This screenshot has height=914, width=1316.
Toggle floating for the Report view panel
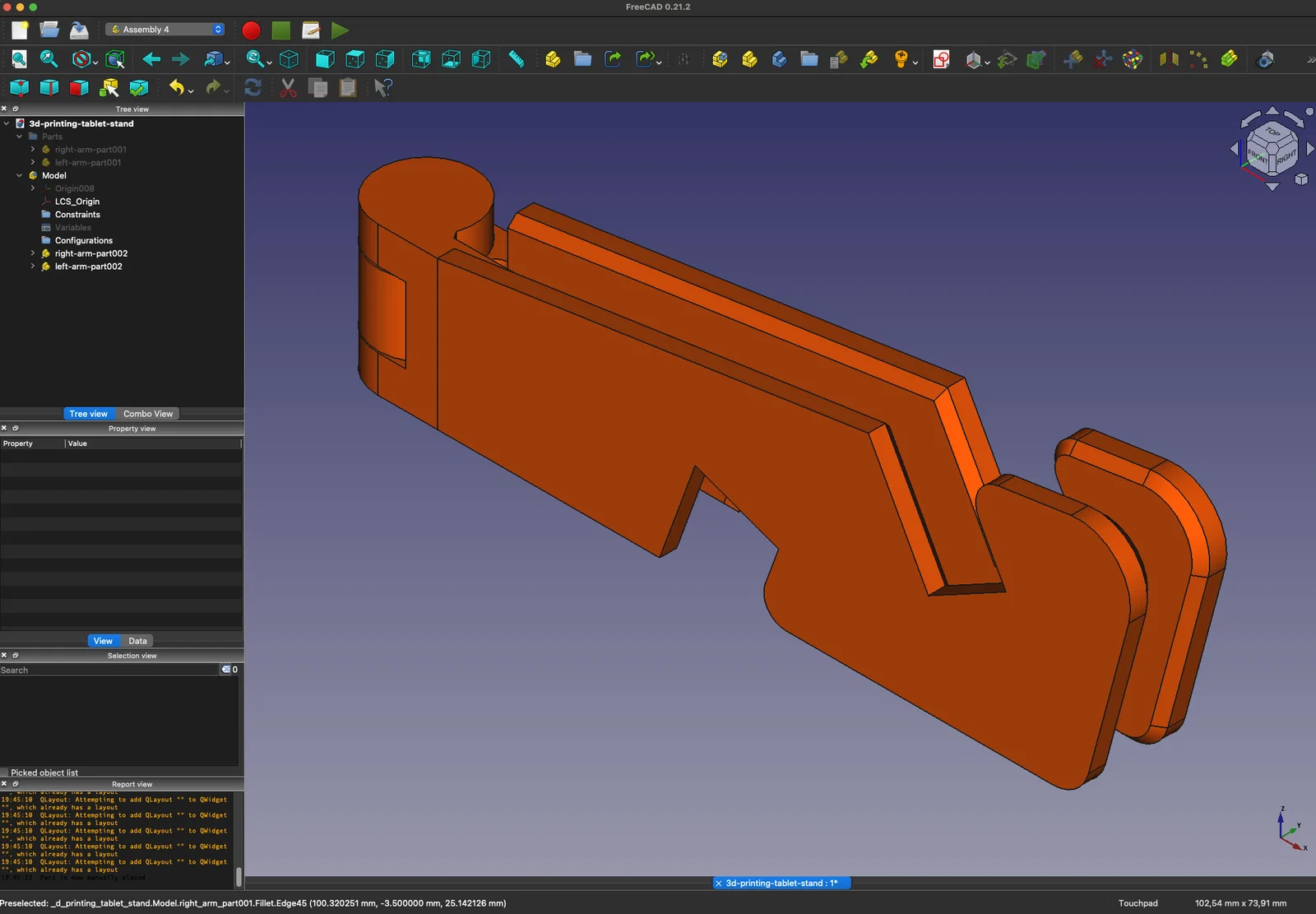point(16,783)
